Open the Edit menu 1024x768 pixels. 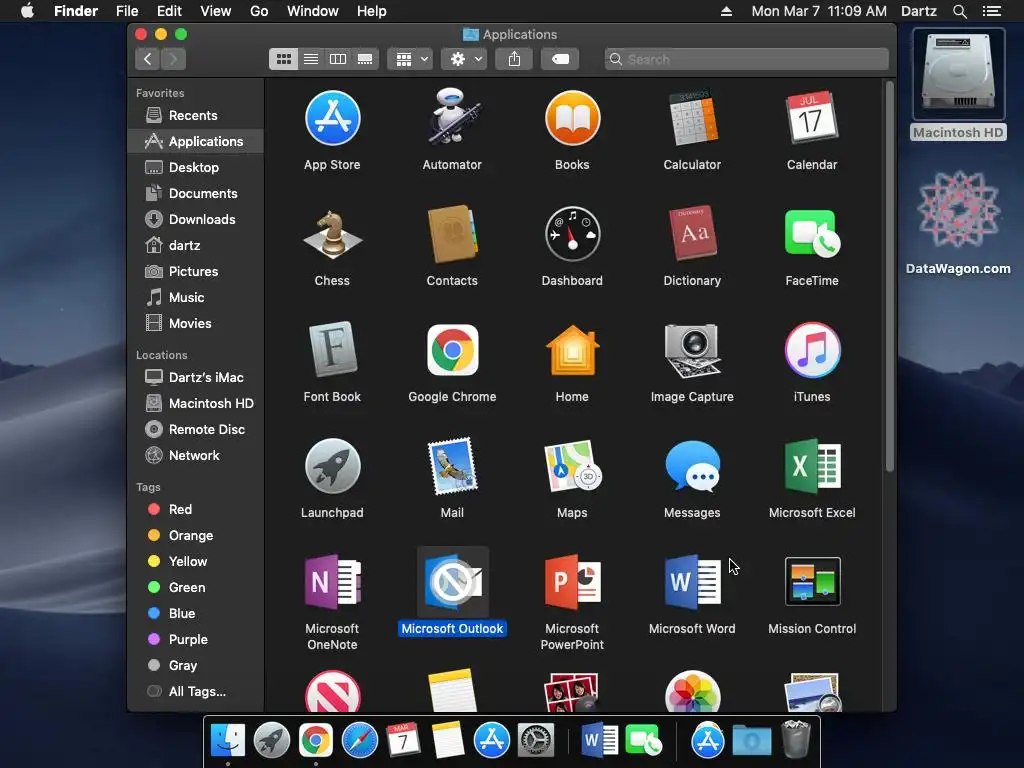(169, 11)
